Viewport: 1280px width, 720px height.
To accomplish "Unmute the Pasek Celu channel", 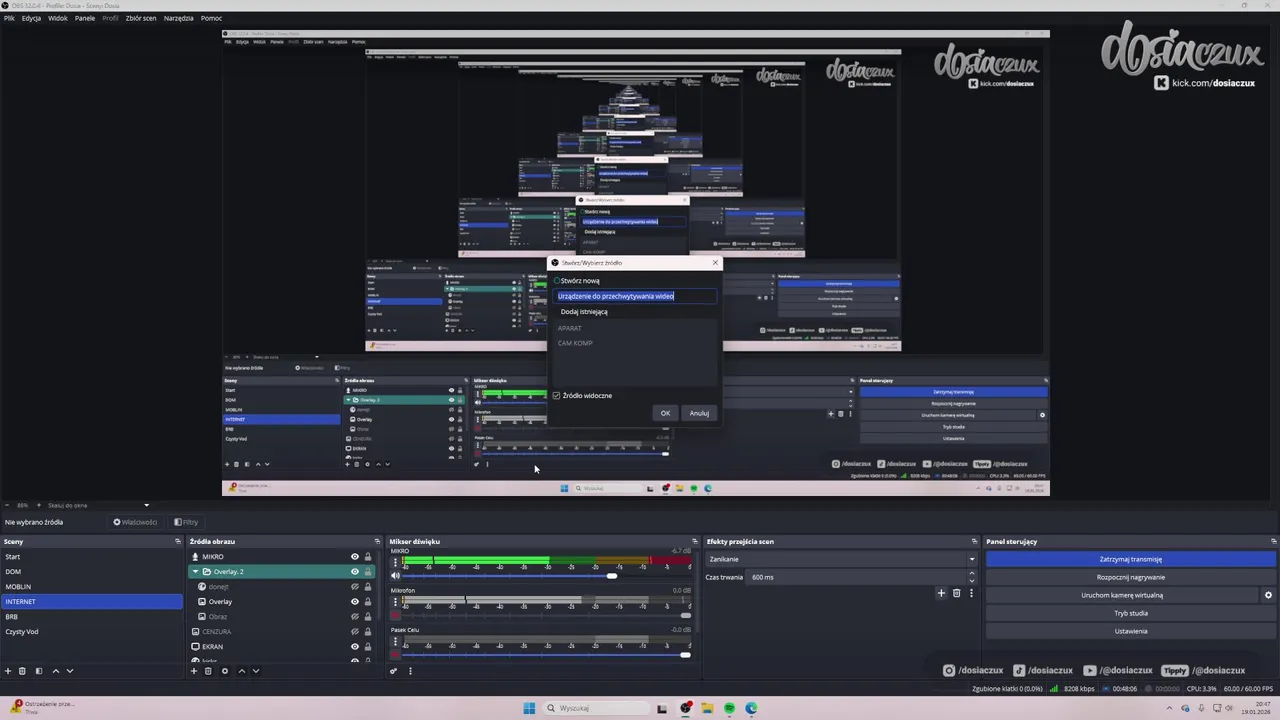I will [x=395, y=655].
